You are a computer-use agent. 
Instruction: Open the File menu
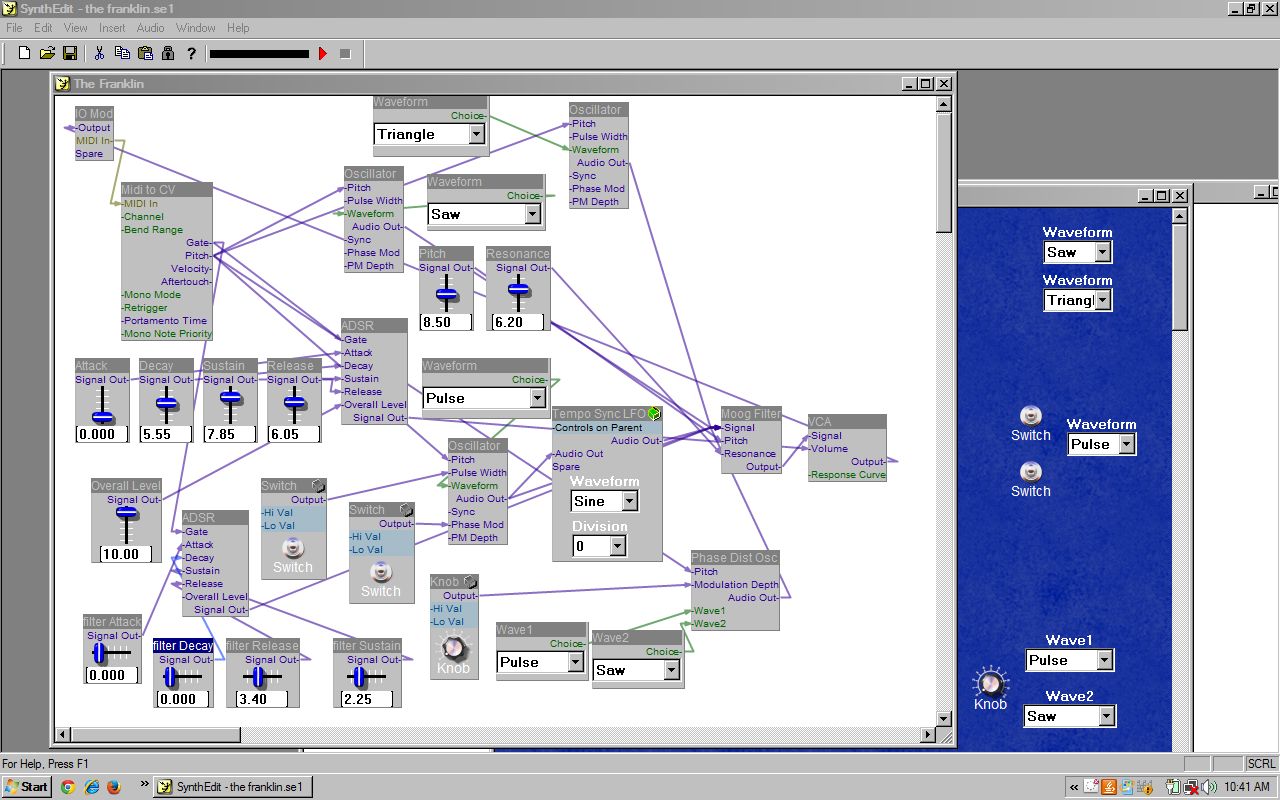coord(14,28)
